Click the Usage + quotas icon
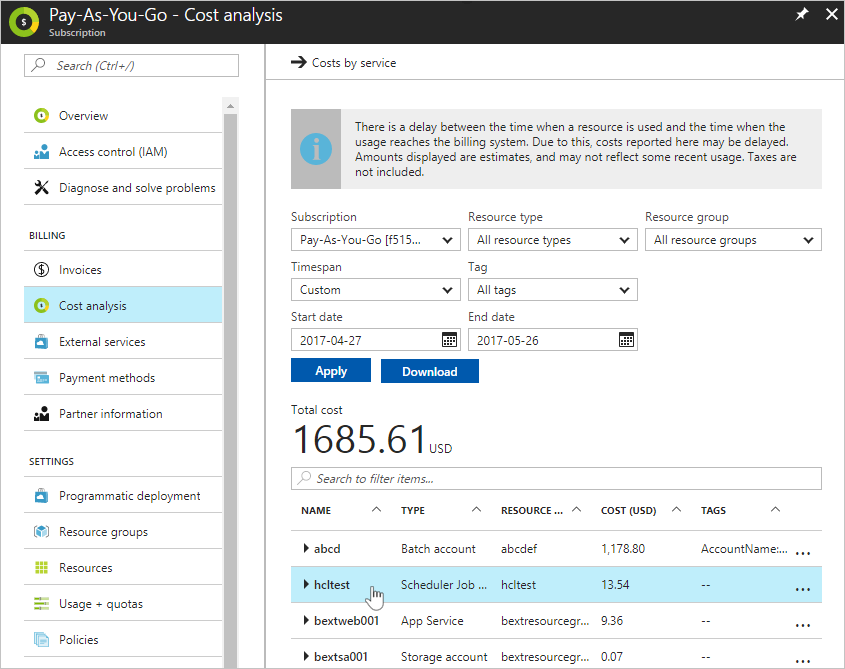845x669 pixels. click(41, 603)
